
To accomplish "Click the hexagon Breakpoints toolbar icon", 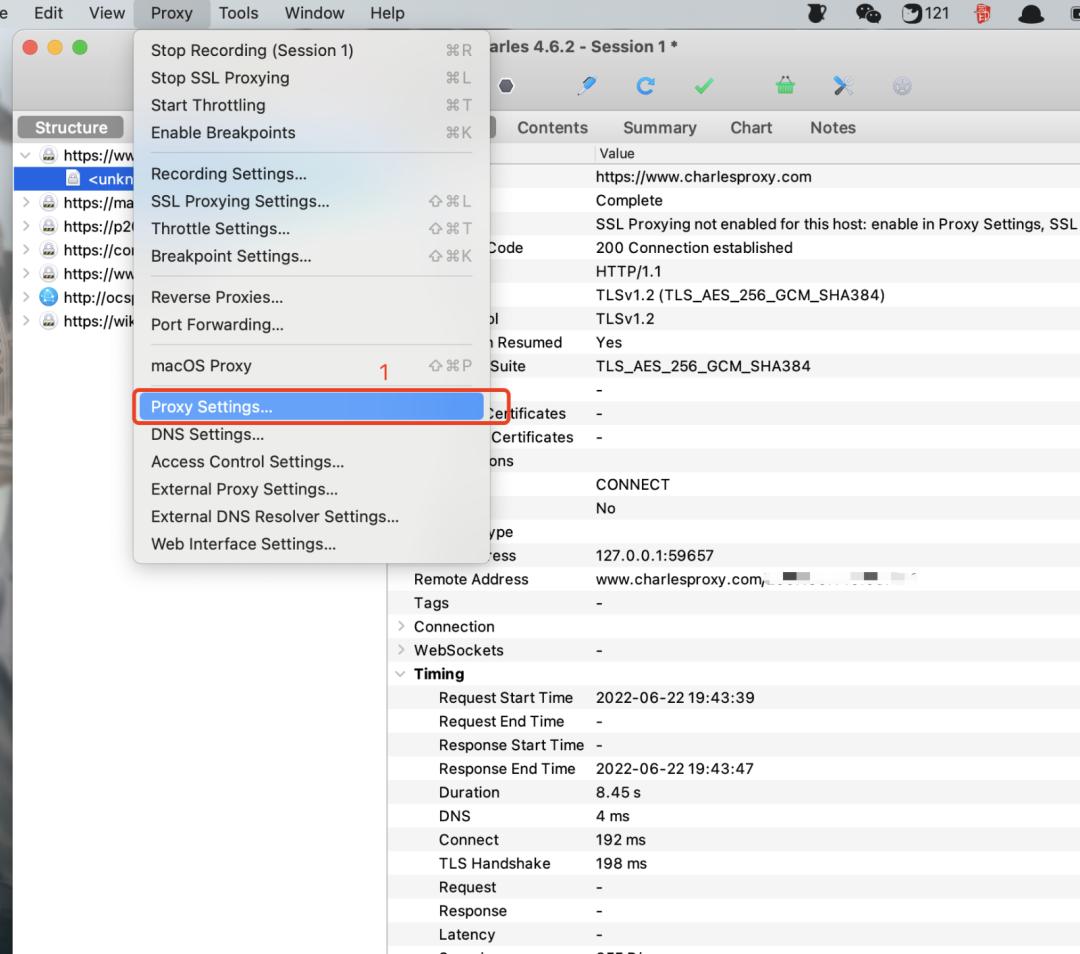I will pos(506,87).
